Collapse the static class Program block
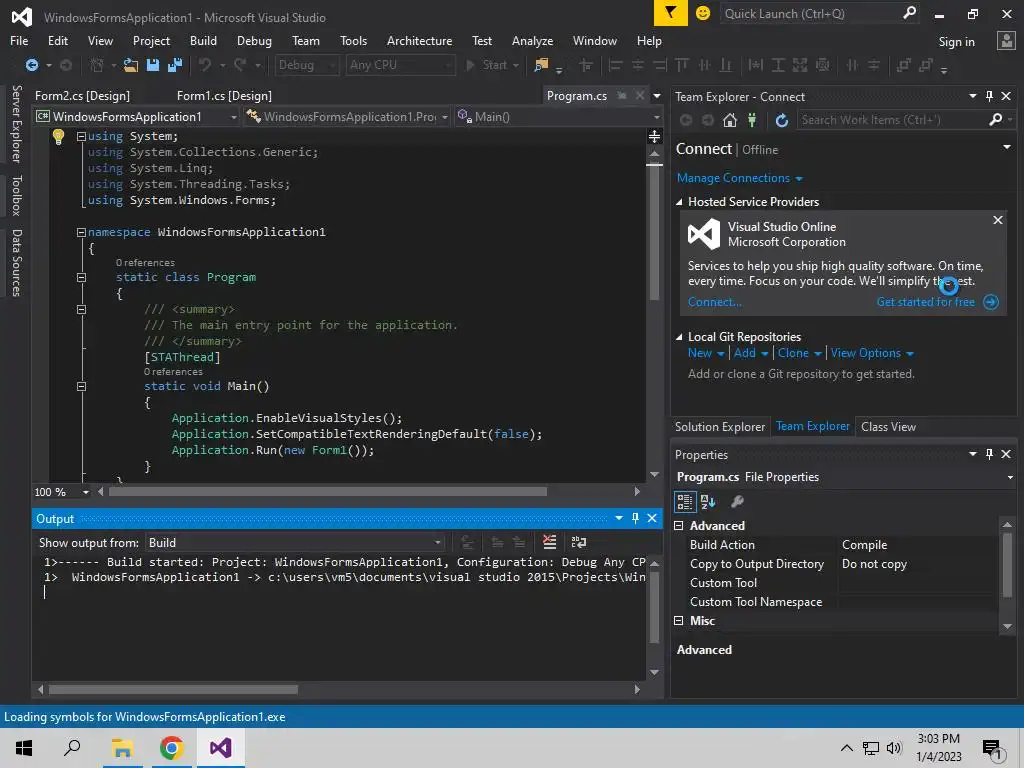1024x768 pixels. click(x=81, y=278)
